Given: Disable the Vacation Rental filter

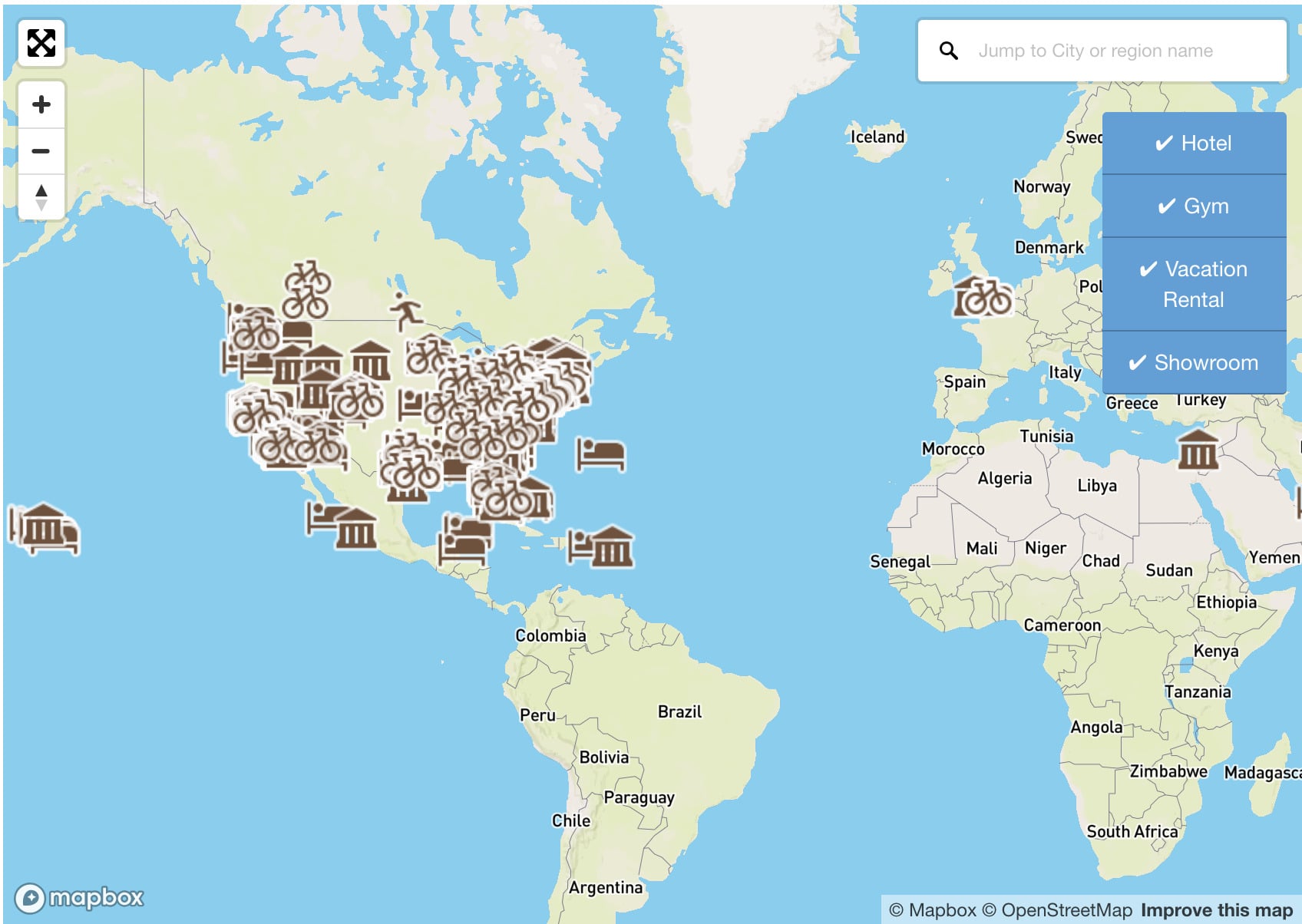Looking at the screenshot, I should pos(1194,284).
